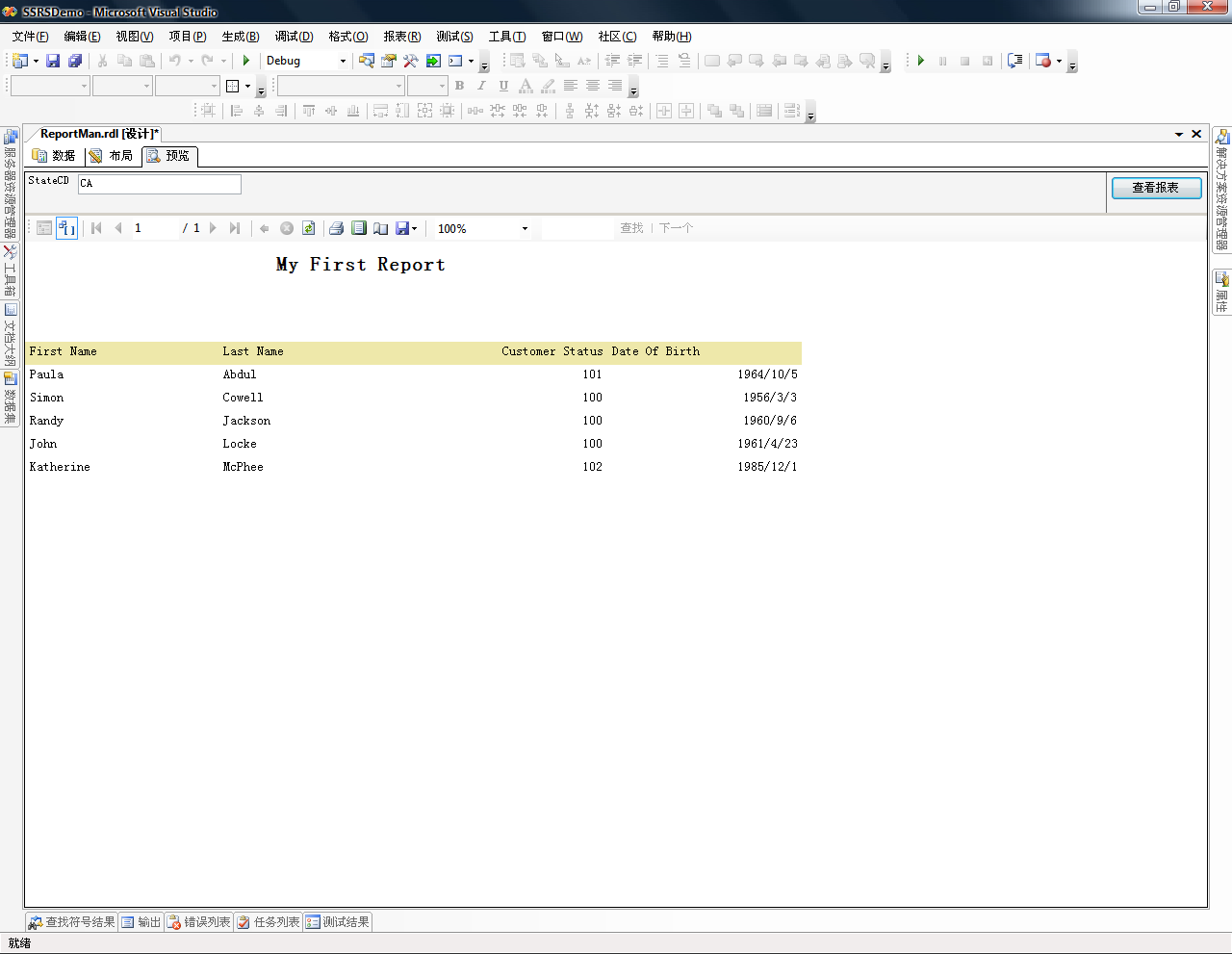1232x954 pixels.
Task: Click the show next statement icon
Action: pyautogui.click(x=1014, y=61)
